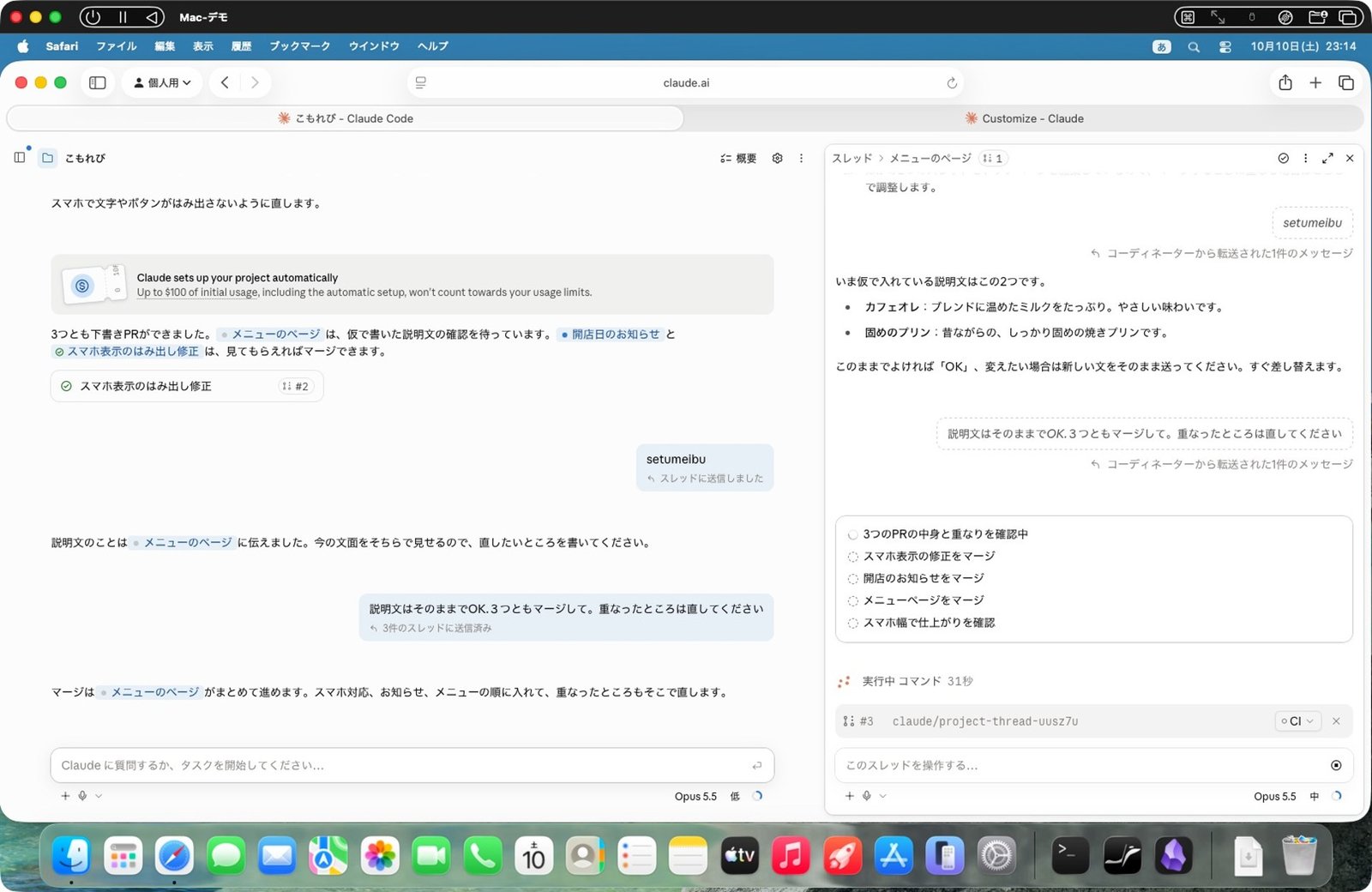1372x892 pixels.
Task: Open the ファイル menu
Action: coord(117,46)
